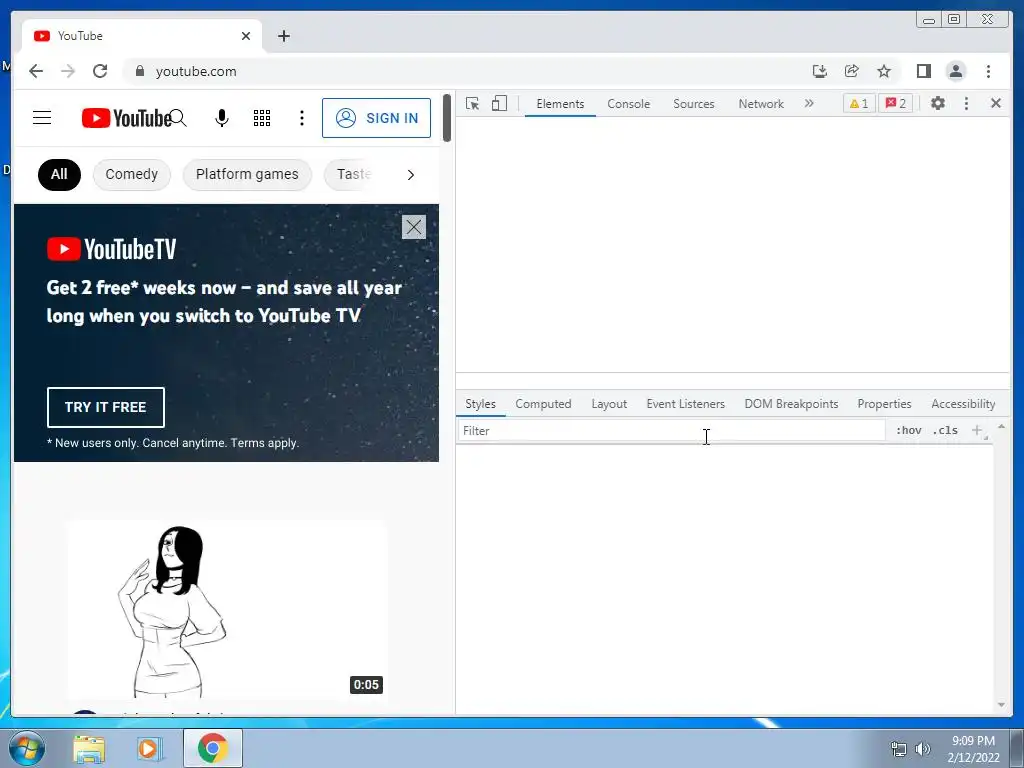
Task: Click the SIGN IN button
Action: coord(376,118)
